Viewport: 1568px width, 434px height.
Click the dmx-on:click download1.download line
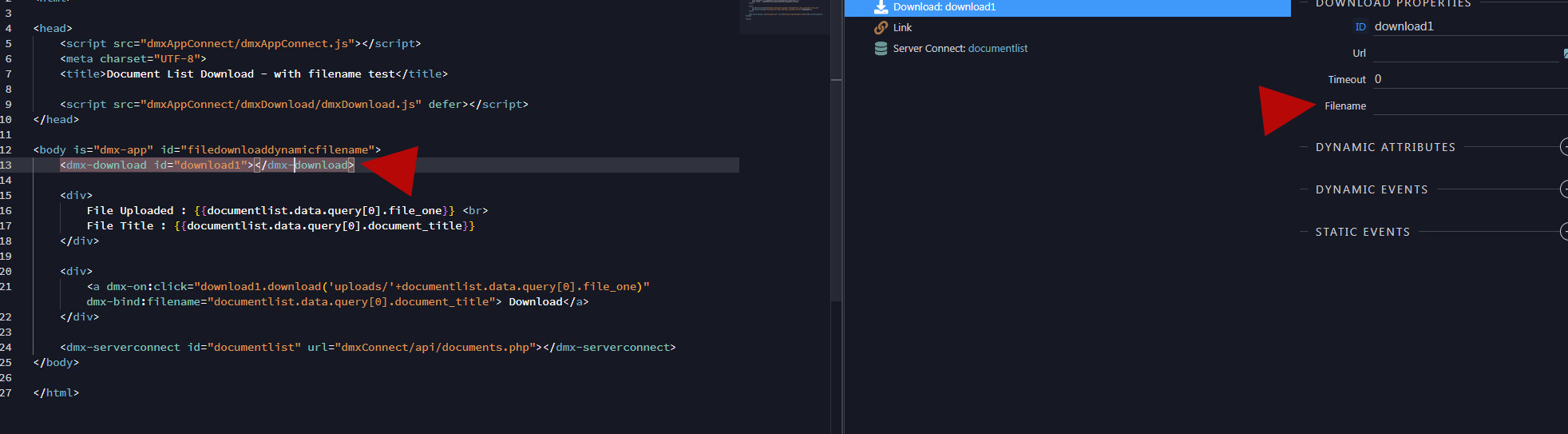[368, 286]
